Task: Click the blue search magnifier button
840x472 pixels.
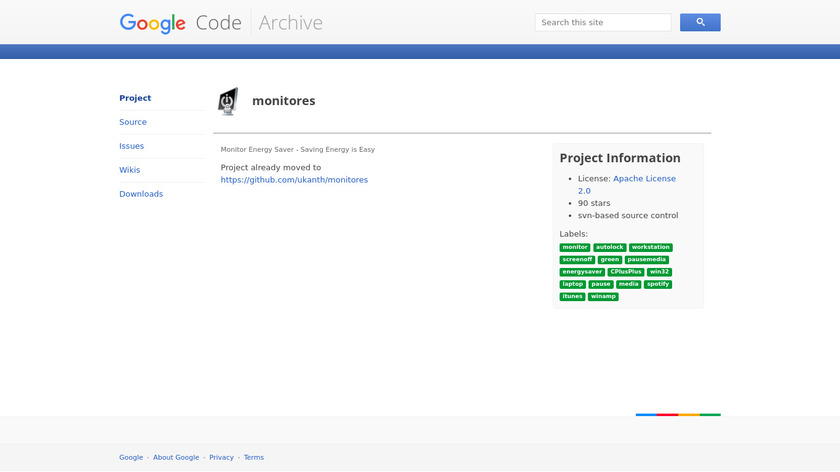Action: click(700, 22)
